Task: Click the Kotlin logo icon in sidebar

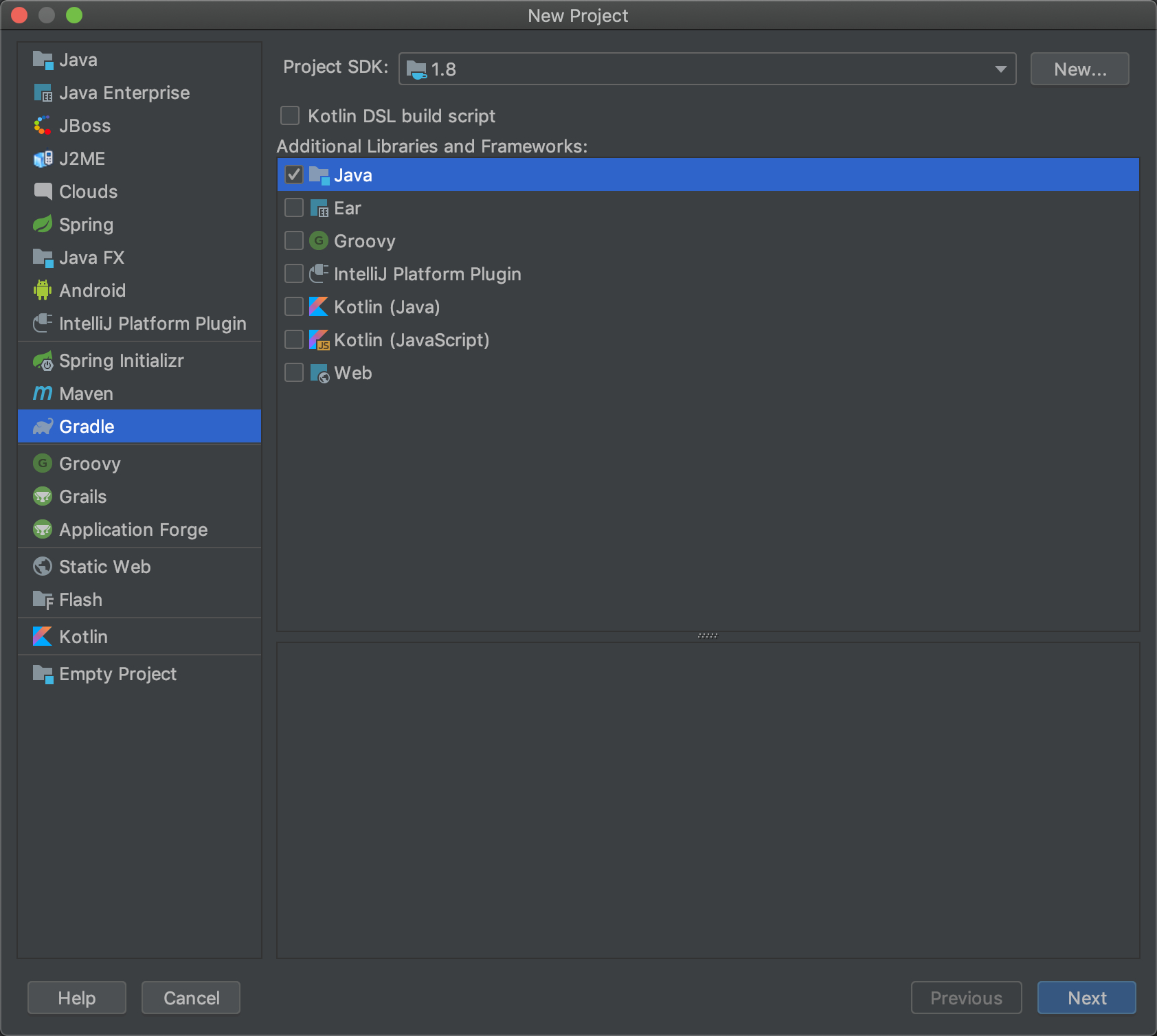Action: point(43,637)
